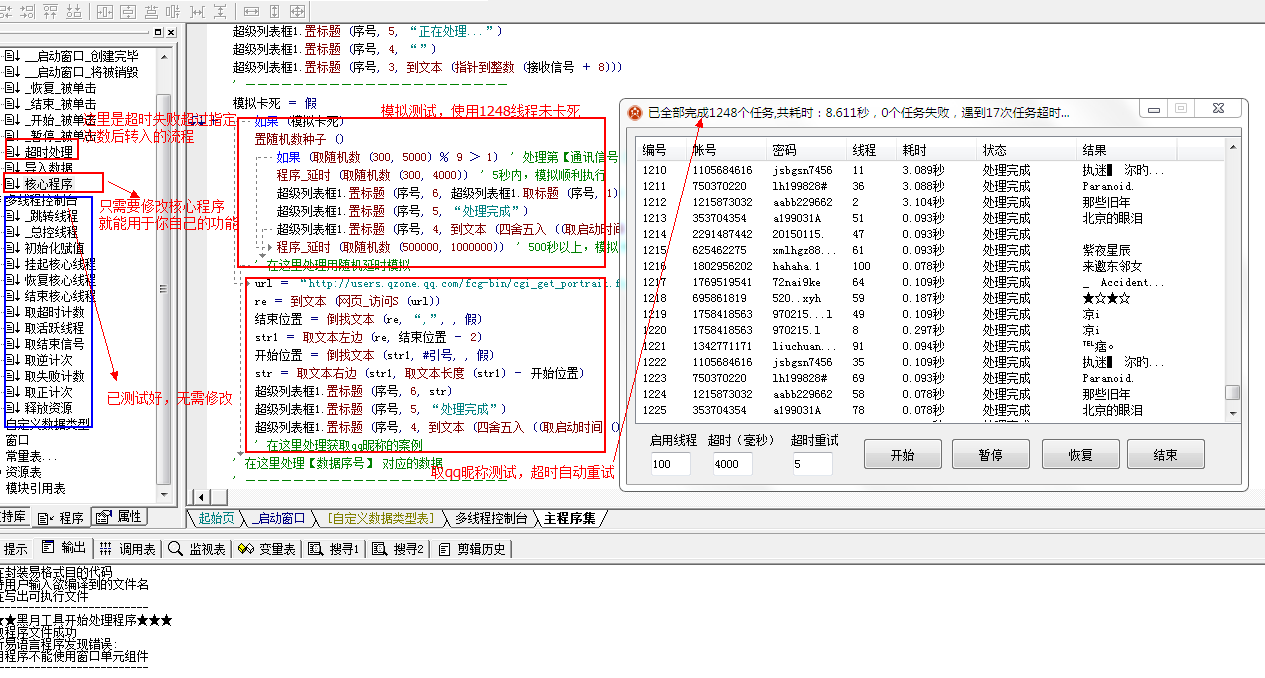This screenshot has height=678, width=1265.
Task: Focus the 超时（毫秒） input field
Action: point(733,464)
